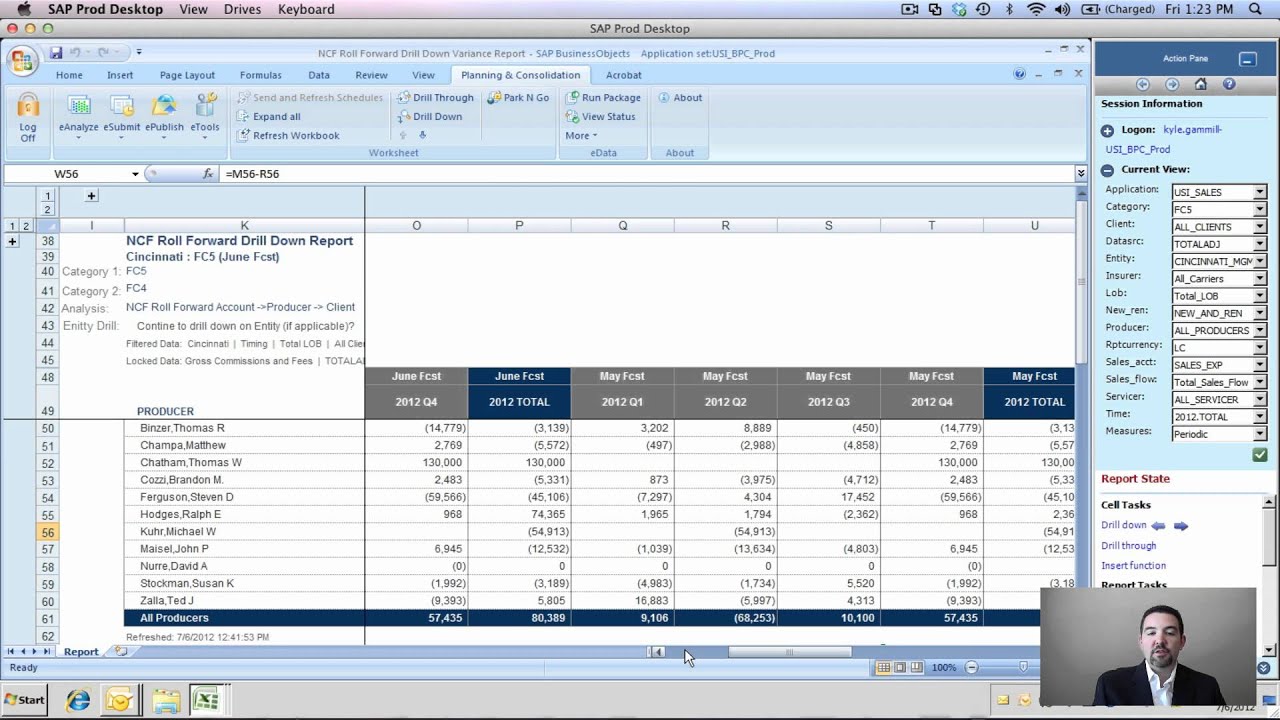Click the Drill down link in Cell Tasks
This screenshot has height=720, width=1280.
(1124, 525)
